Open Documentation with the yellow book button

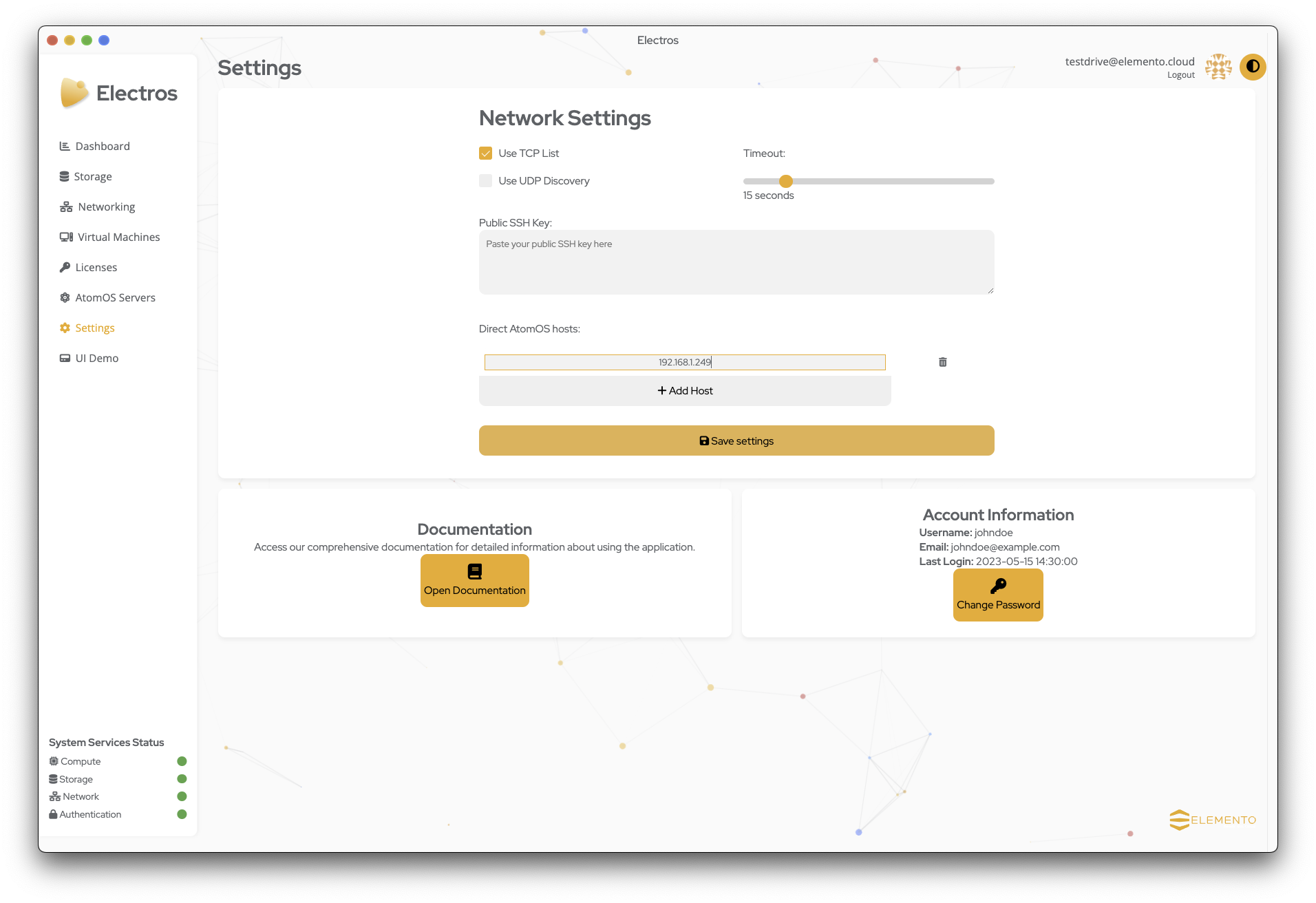click(x=475, y=581)
